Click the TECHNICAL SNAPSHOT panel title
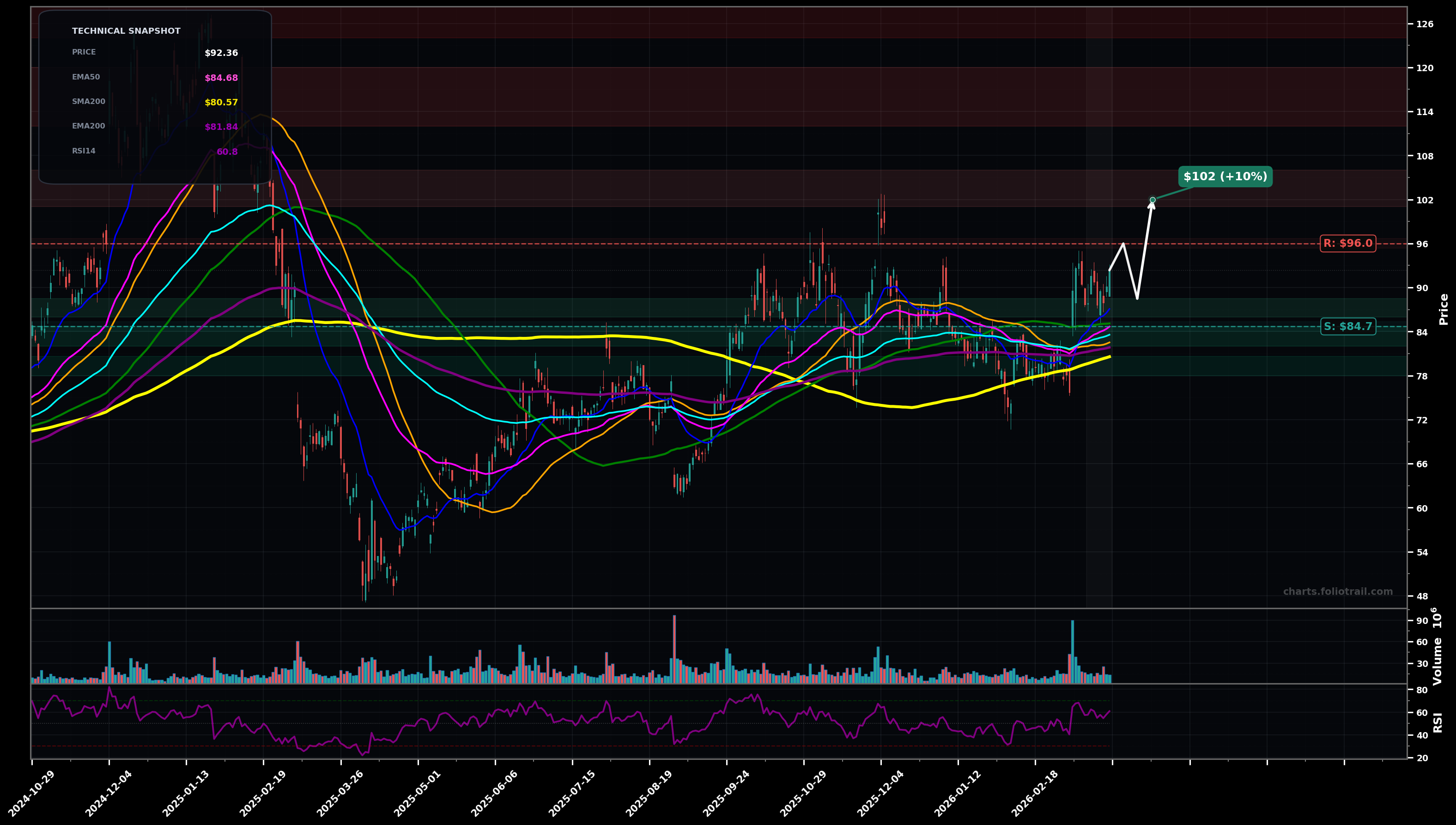The image size is (1456, 825). coord(126,31)
